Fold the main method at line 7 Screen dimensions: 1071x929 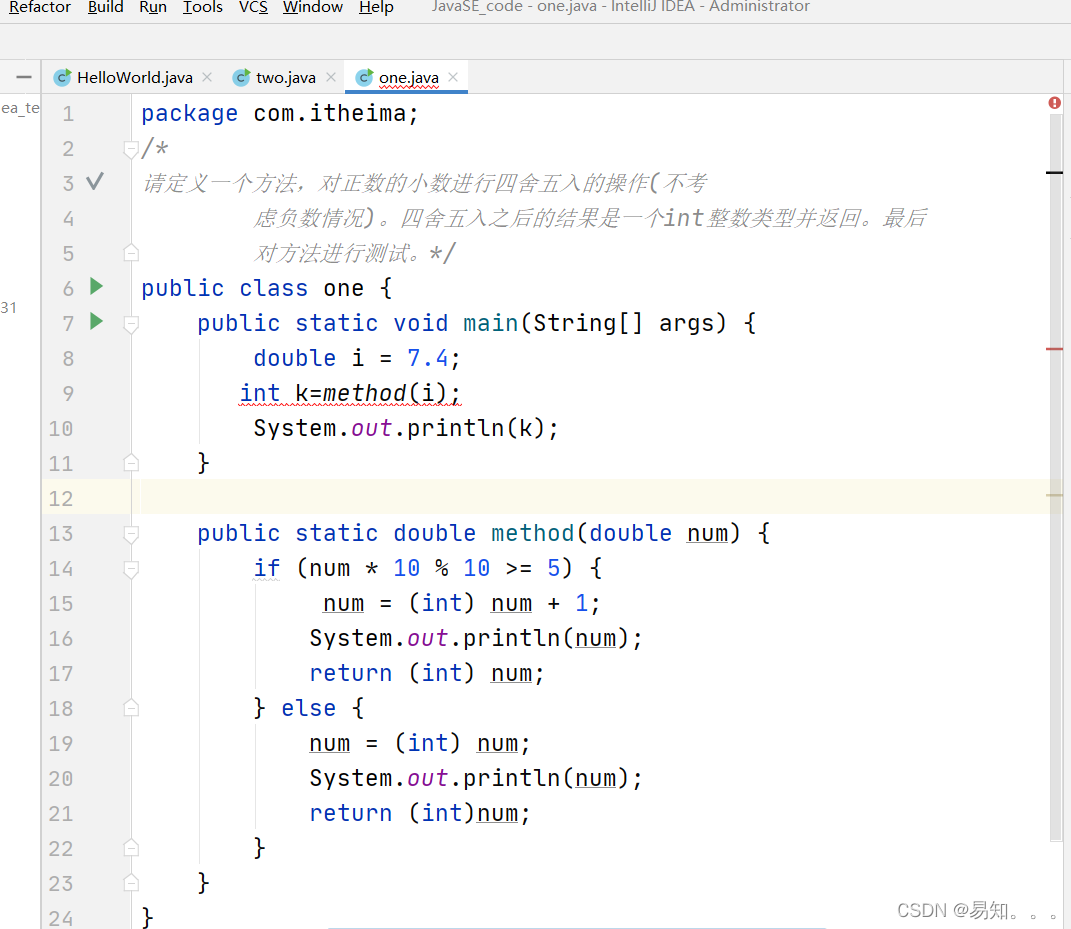coord(131,324)
